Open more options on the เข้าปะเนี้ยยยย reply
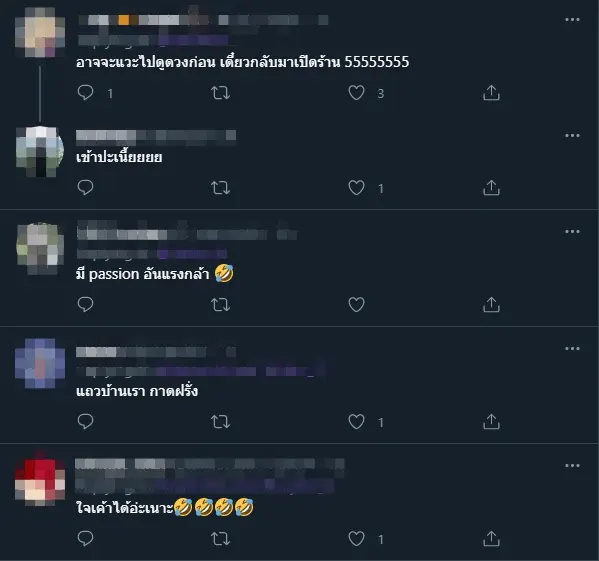This screenshot has height=561, width=599. (x=572, y=136)
